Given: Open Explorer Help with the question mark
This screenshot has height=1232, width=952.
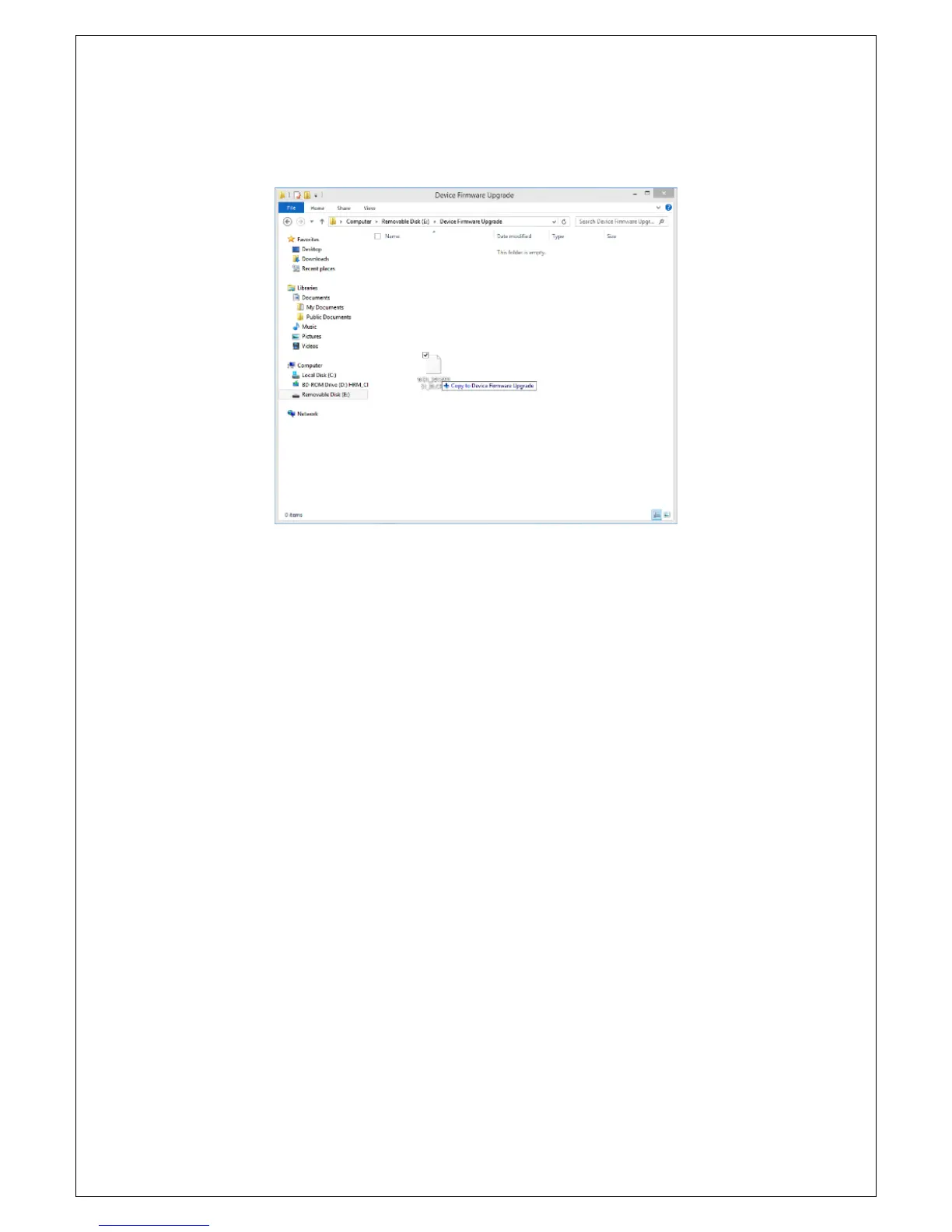Looking at the screenshot, I should [x=668, y=208].
